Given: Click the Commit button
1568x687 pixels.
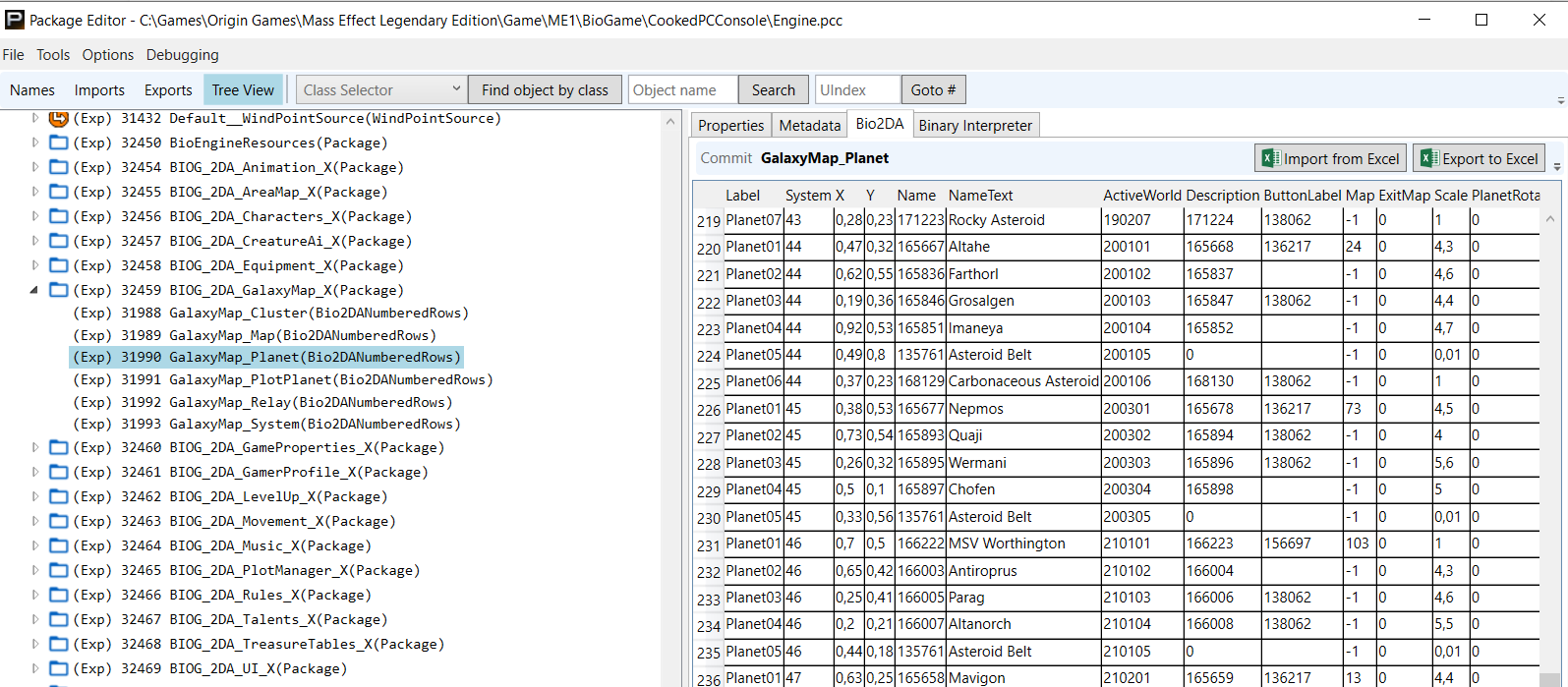Looking at the screenshot, I should click(726, 158).
